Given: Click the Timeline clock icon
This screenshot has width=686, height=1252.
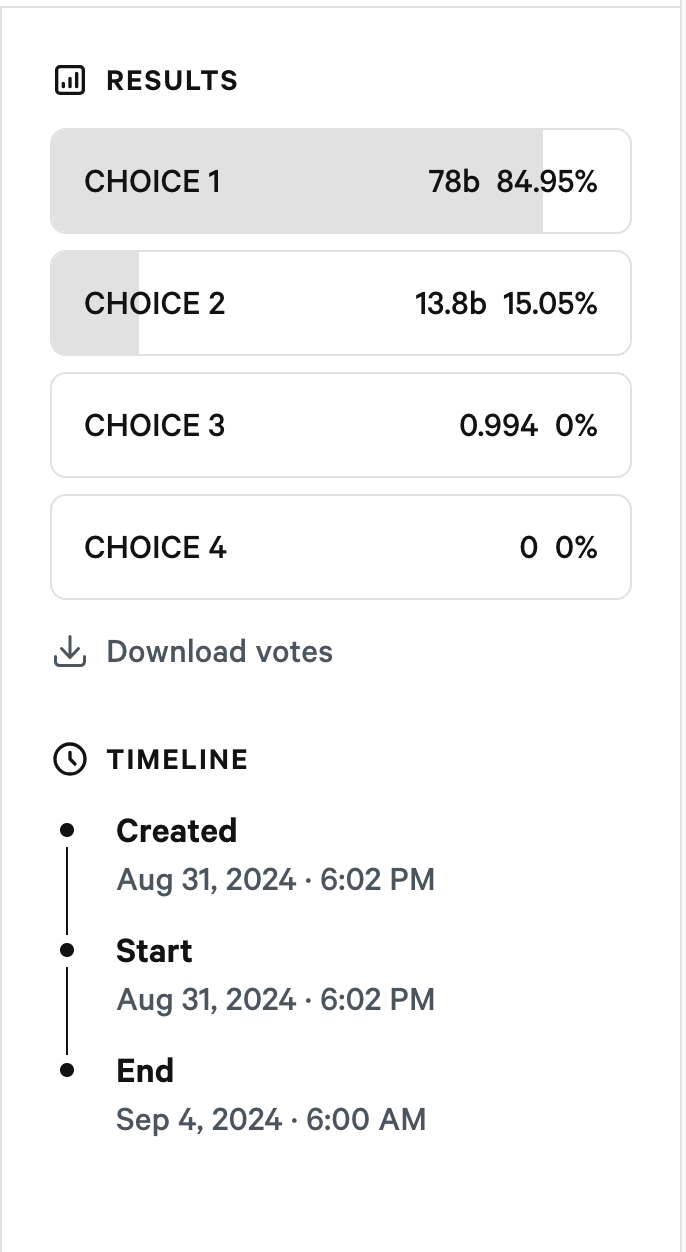Looking at the screenshot, I should [x=69, y=760].
